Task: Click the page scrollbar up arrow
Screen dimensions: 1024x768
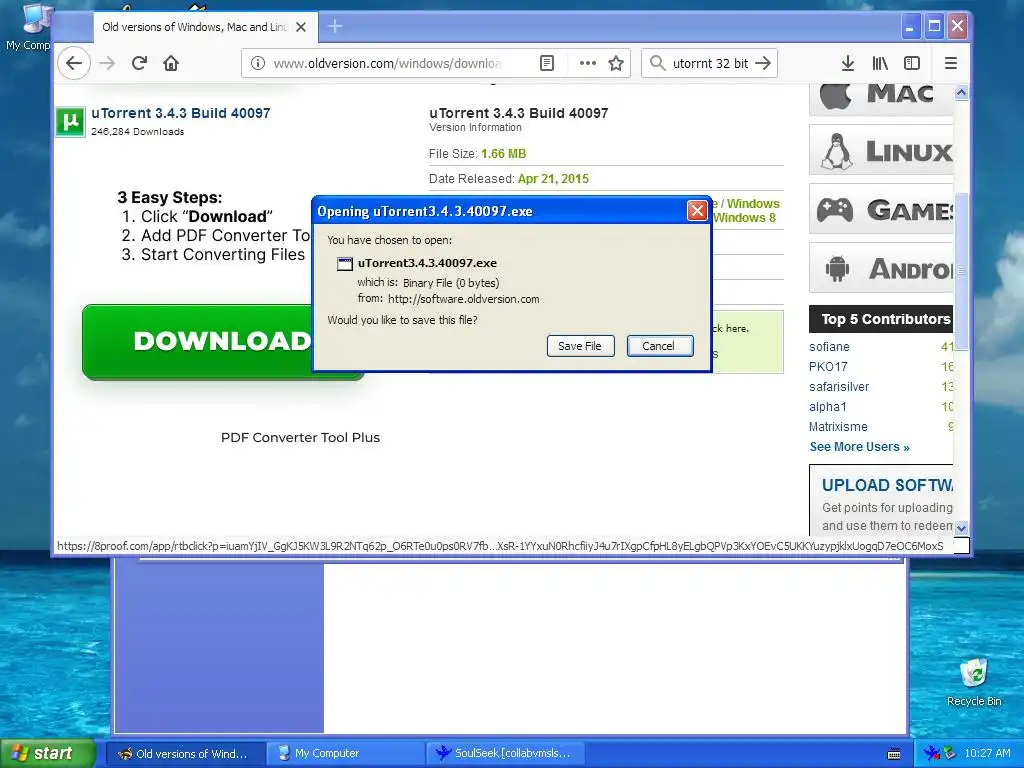Action: tap(961, 93)
